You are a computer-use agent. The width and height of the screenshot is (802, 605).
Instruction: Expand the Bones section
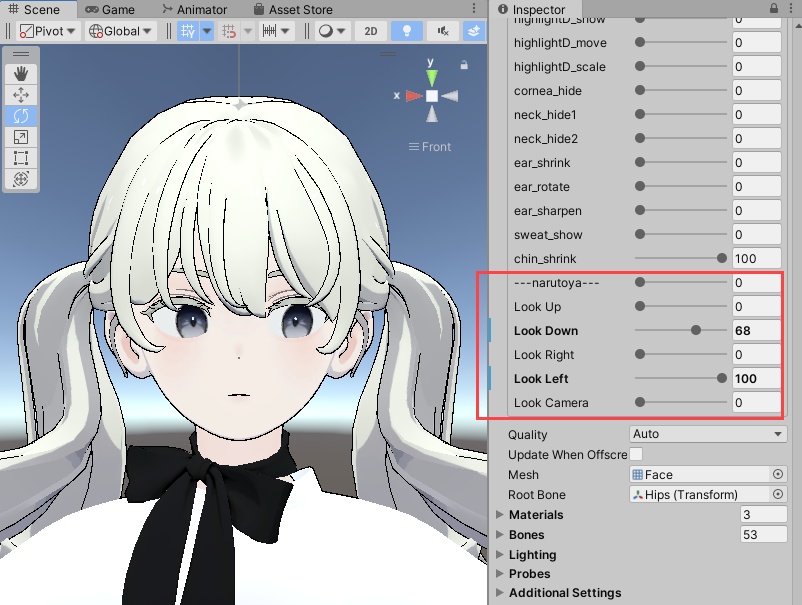click(x=500, y=534)
